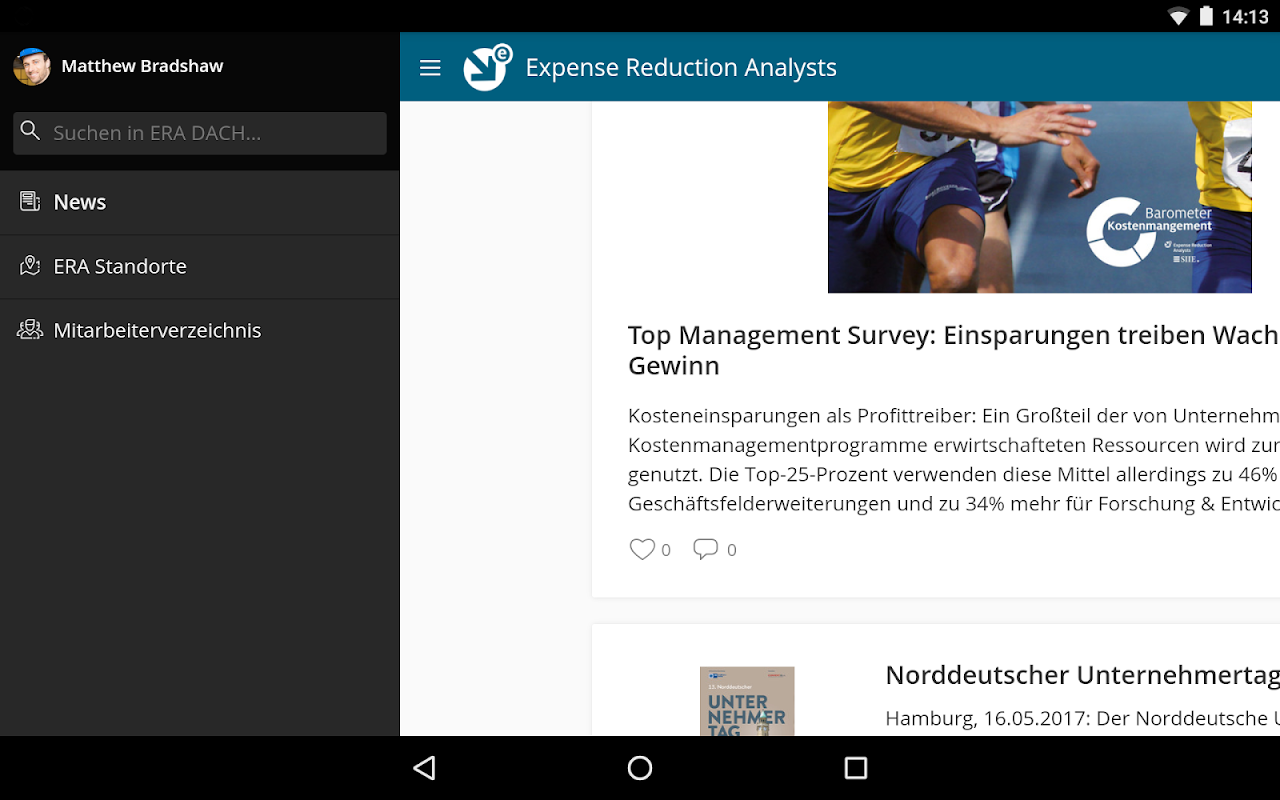1280x800 pixels.
Task: Tap the Android back navigation button
Action: (425, 768)
